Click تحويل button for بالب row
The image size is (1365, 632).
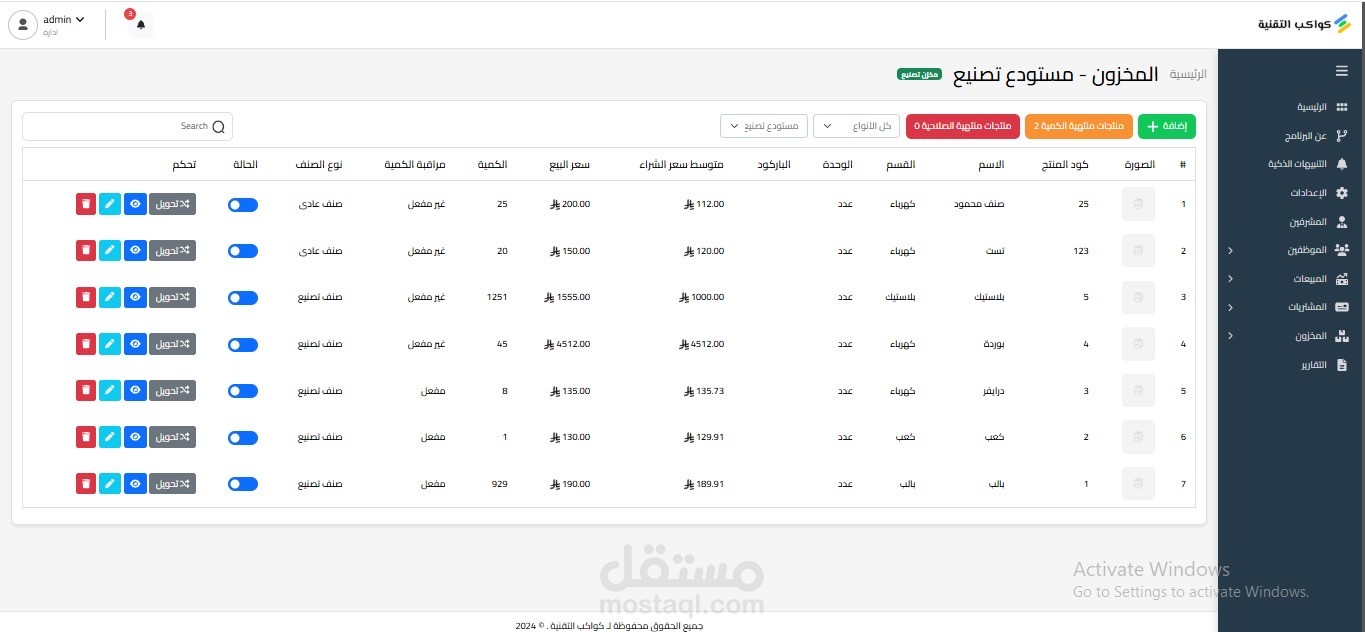coord(173,484)
